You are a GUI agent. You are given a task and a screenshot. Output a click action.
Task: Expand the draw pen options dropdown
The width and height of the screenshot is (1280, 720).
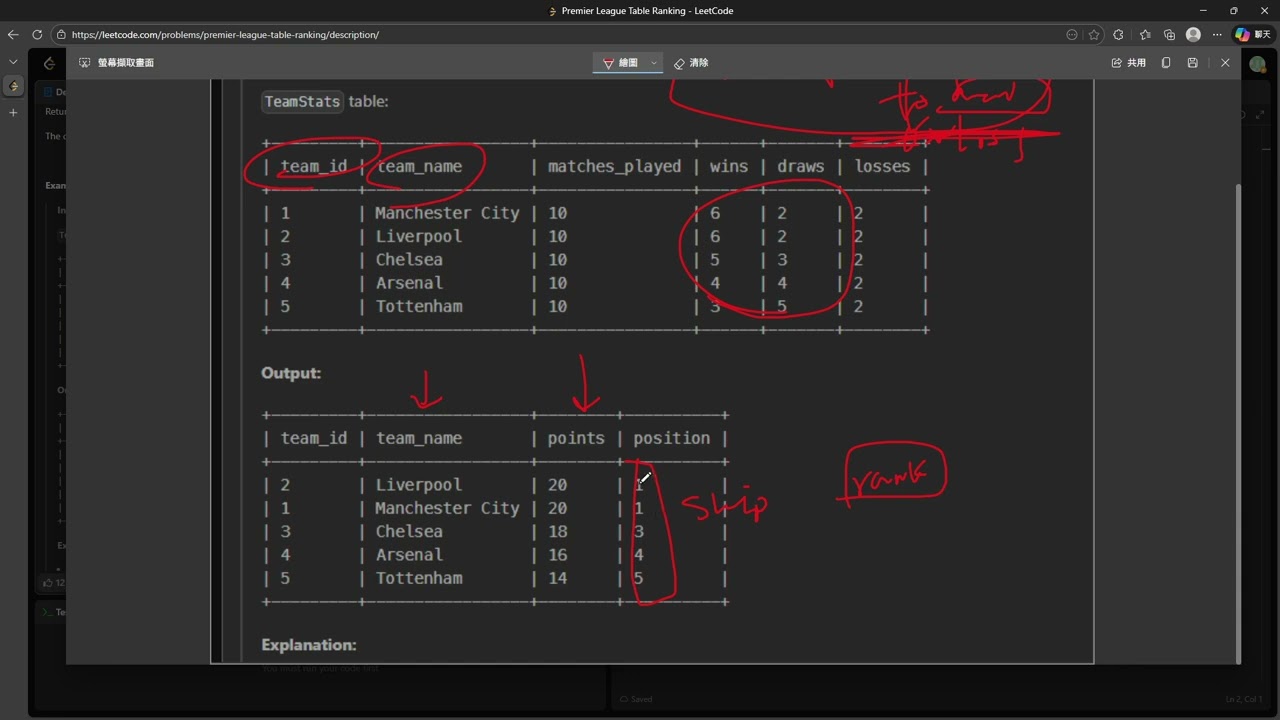click(654, 63)
